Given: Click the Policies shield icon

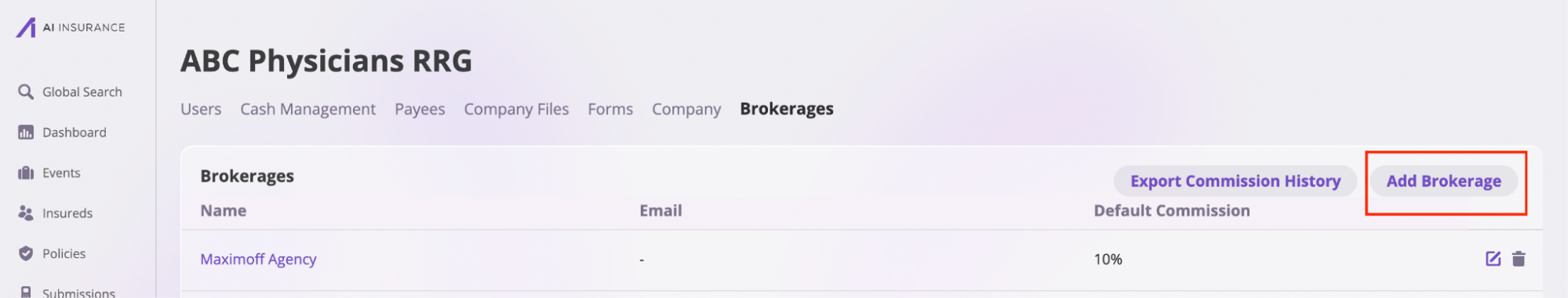Looking at the screenshot, I should 26,253.
